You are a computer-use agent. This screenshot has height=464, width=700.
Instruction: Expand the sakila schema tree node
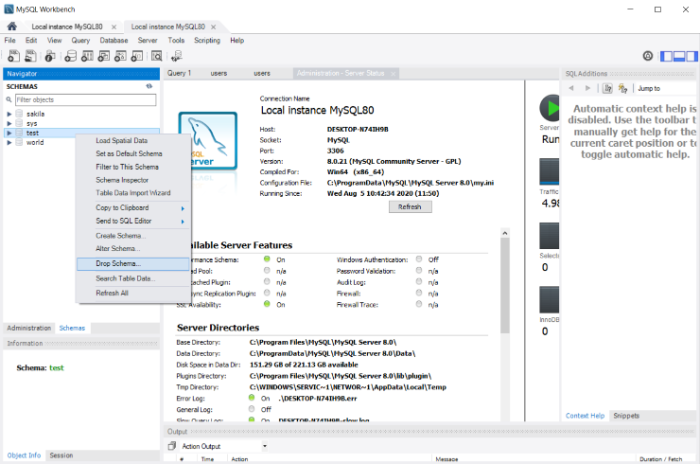point(9,114)
